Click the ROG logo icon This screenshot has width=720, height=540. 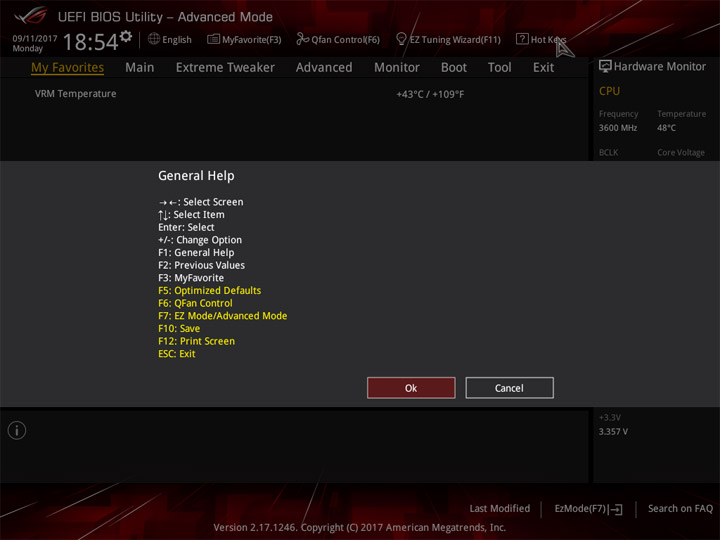31,16
